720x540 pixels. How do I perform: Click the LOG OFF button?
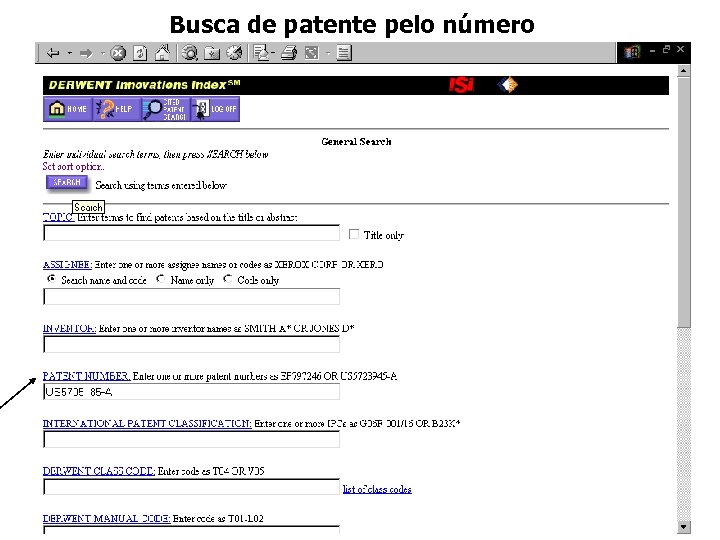(215, 109)
